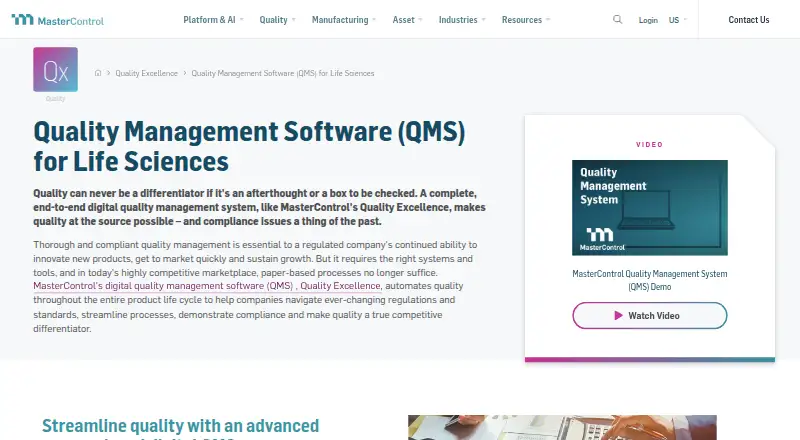Go to the home breadcrumb icon
The image size is (800, 440).
click(98, 73)
